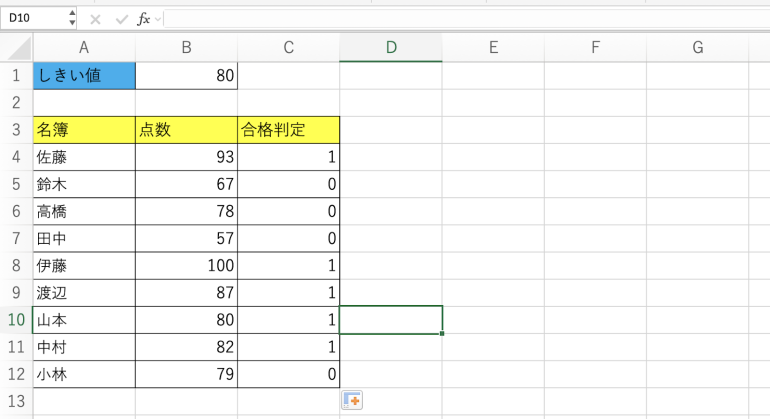Viewport: 770px width, 419px height.
Task: Select score cell showing 57
Action: [186, 239]
